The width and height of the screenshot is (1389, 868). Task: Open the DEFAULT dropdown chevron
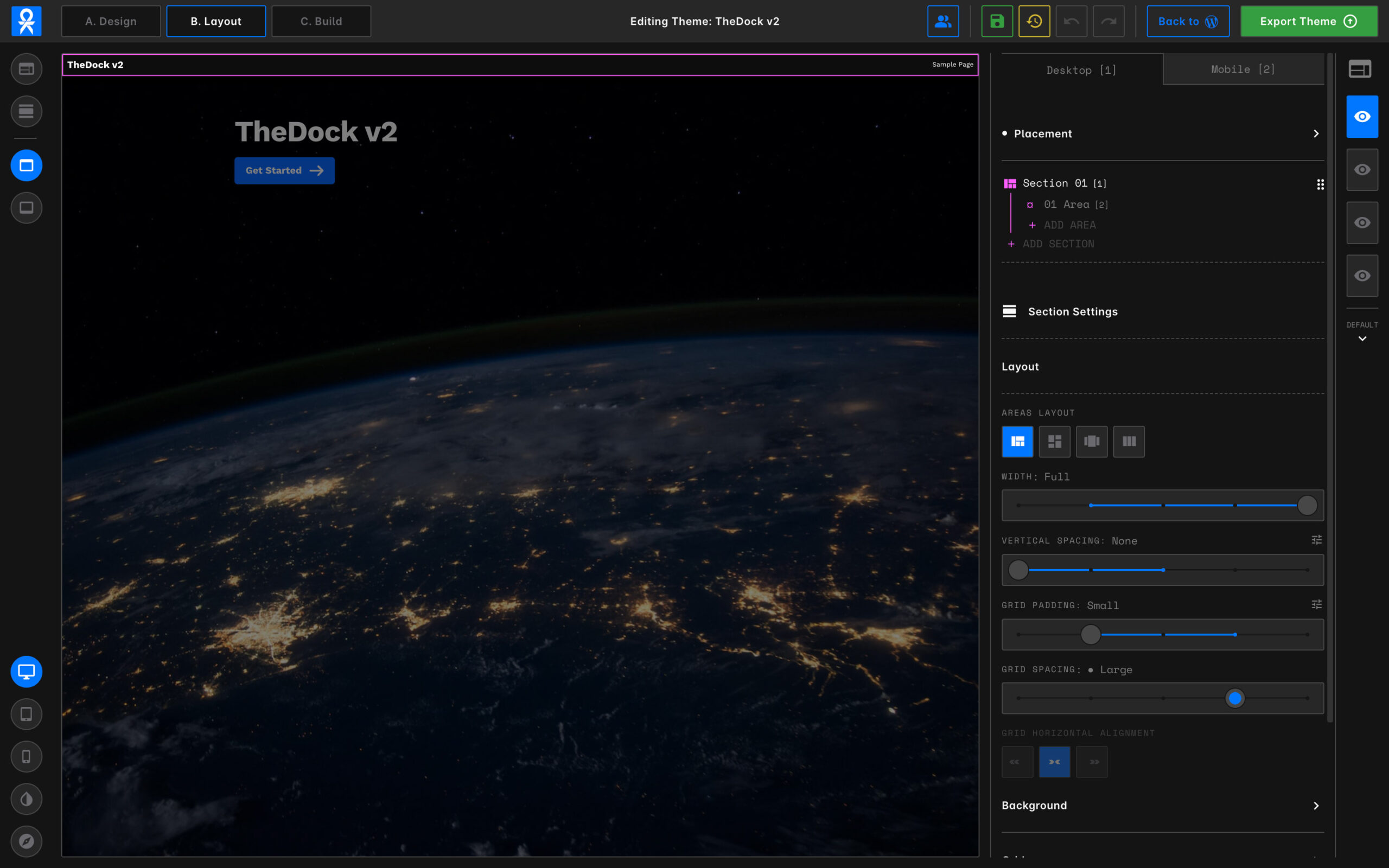point(1361,339)
